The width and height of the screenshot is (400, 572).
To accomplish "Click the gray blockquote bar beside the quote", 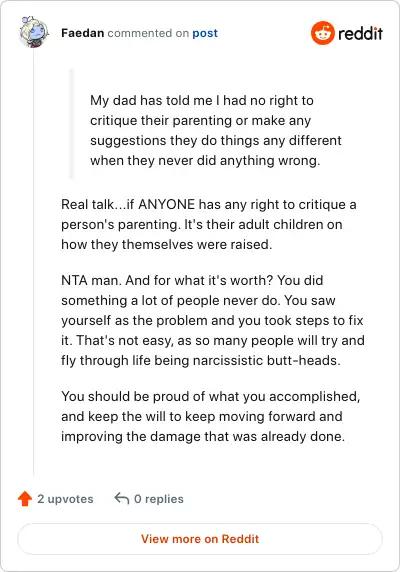I will point(72,124).
